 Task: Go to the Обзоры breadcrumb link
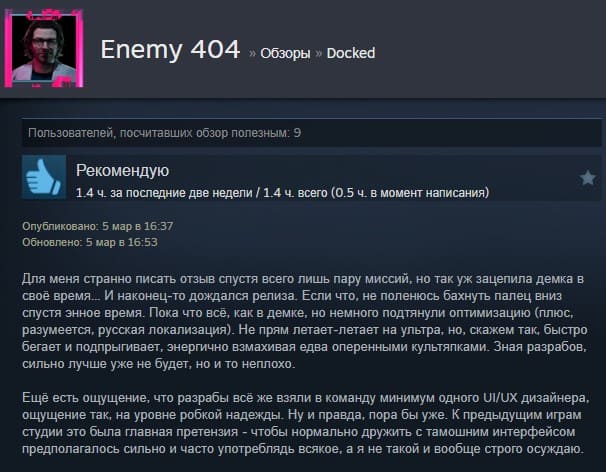tap(285, 53)
